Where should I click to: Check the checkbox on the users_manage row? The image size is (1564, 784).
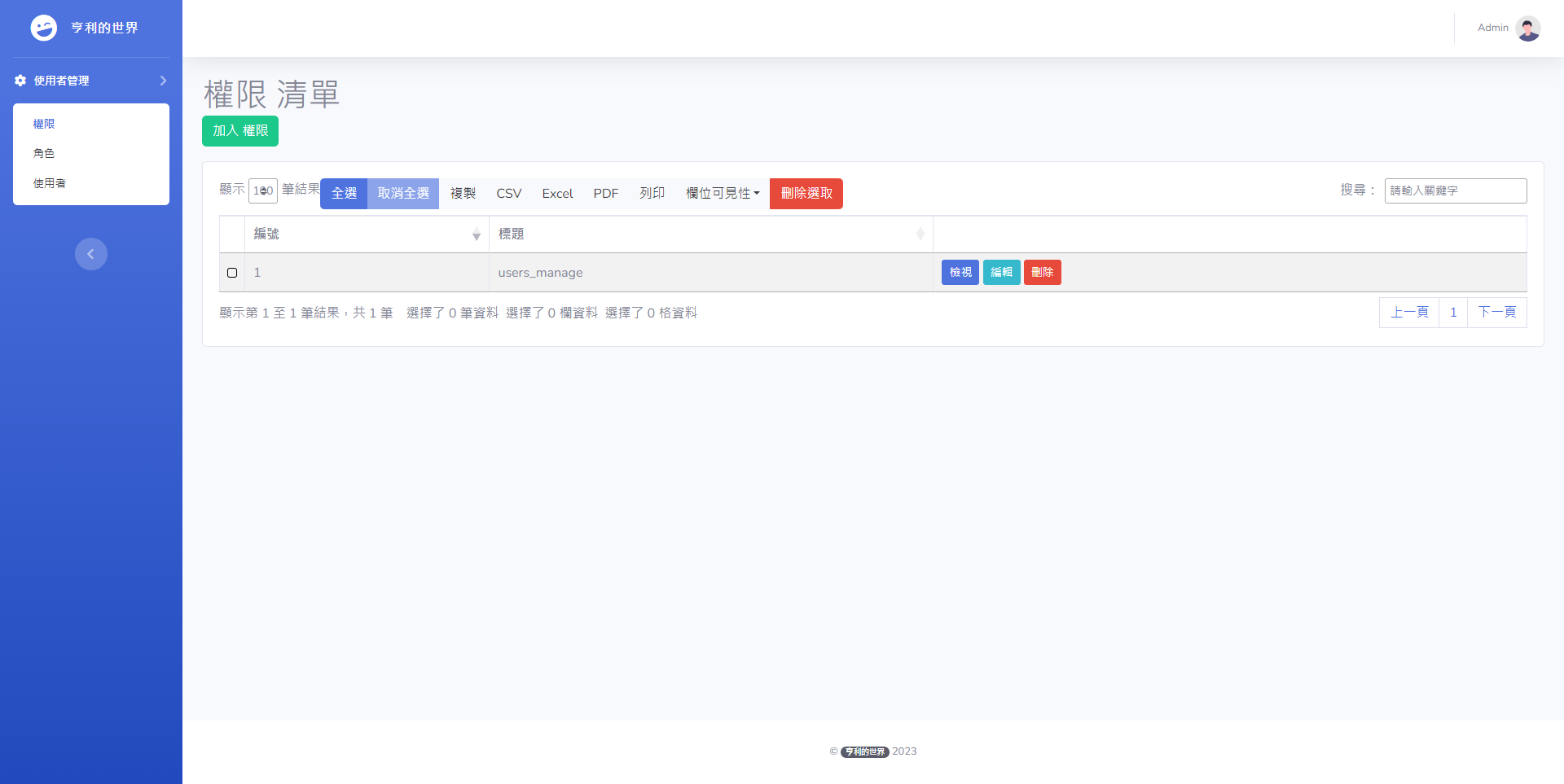231,272
